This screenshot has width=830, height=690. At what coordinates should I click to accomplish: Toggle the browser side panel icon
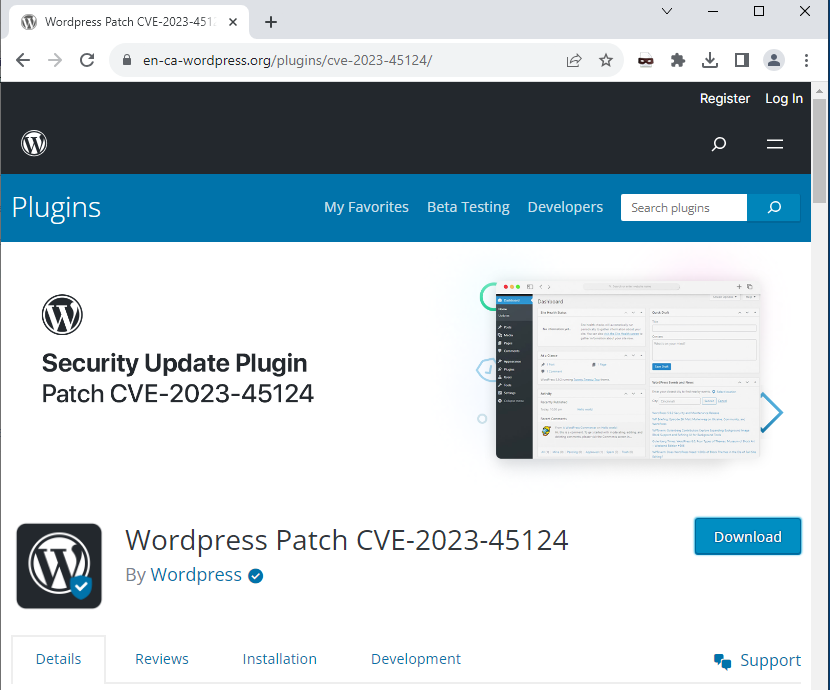coord(742,60)
